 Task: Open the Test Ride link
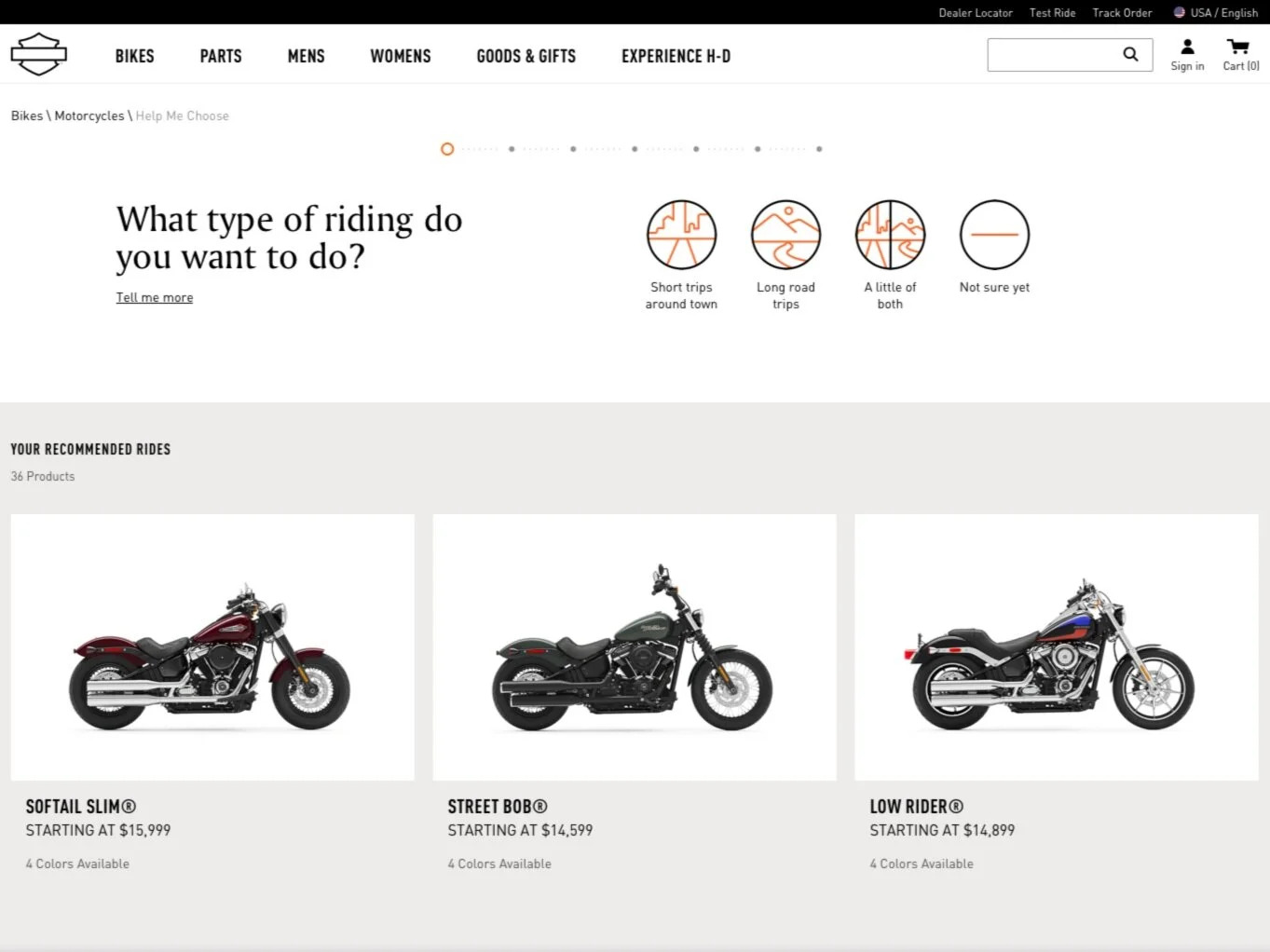point(1053,13)
